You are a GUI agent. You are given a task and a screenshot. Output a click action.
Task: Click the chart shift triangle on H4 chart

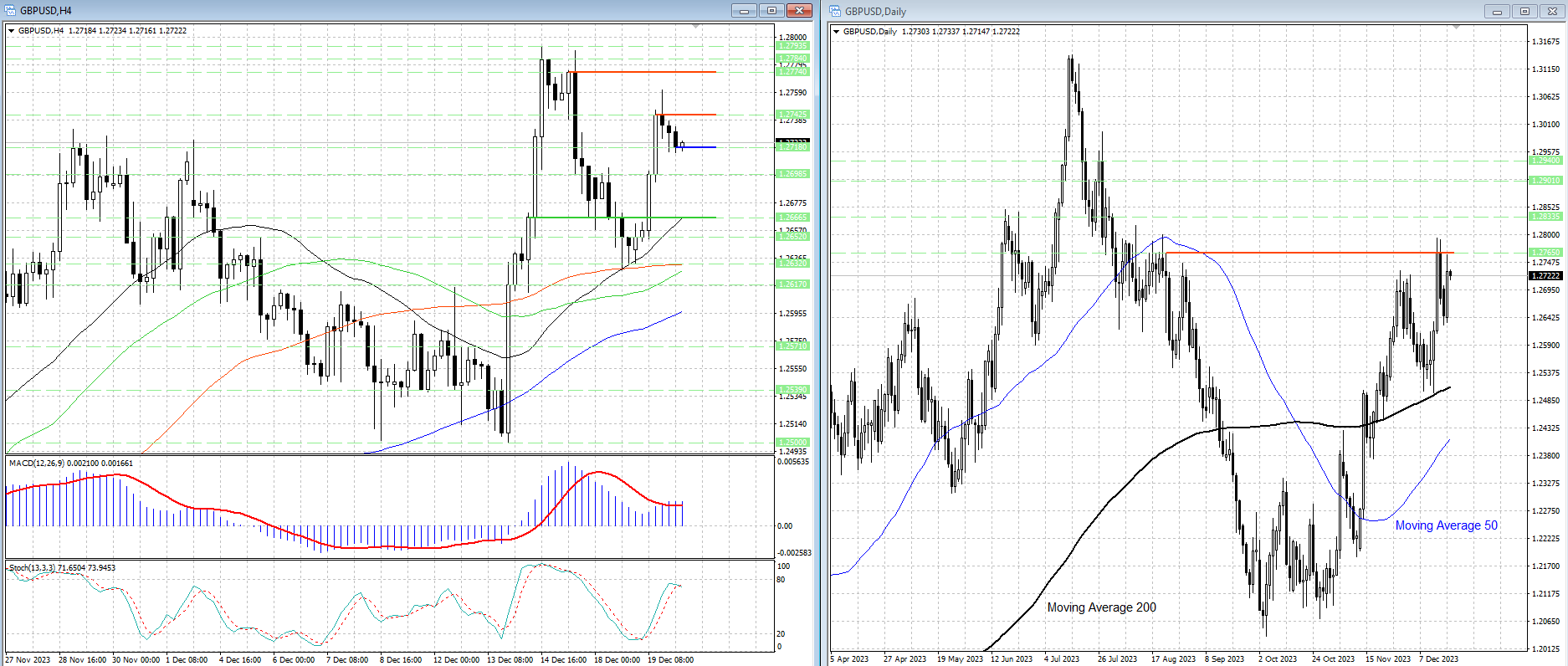coord(695,28)
